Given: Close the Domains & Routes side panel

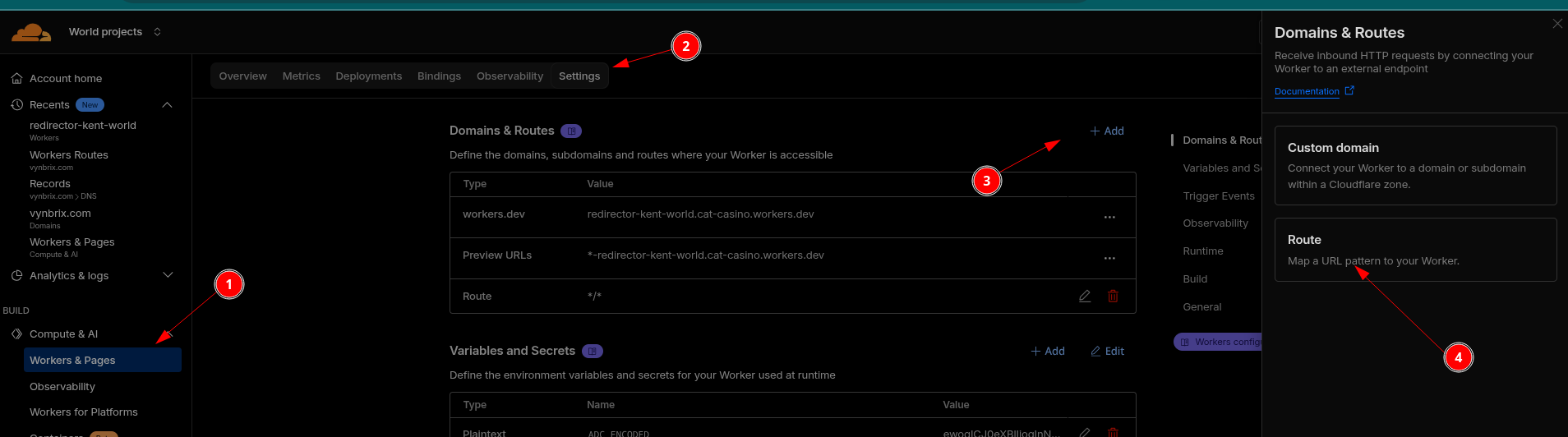Looking at the screenshot, I should (x=1557, y=24).
